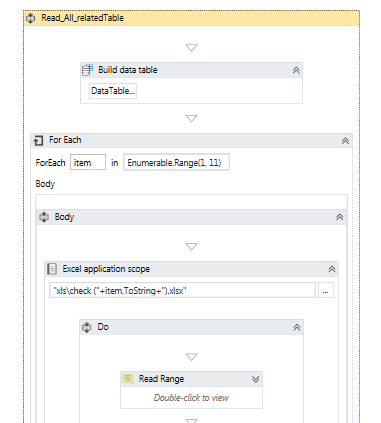381x423 pixels.
Task: Select the Build data table title
Action: click(x=128, y=70)
